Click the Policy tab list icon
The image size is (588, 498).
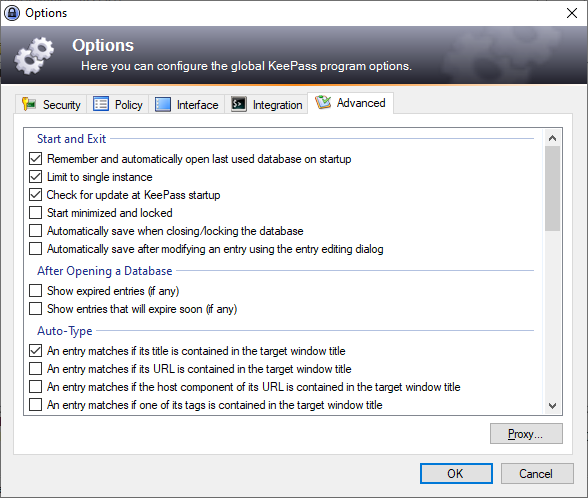click(x=101, y=104)
